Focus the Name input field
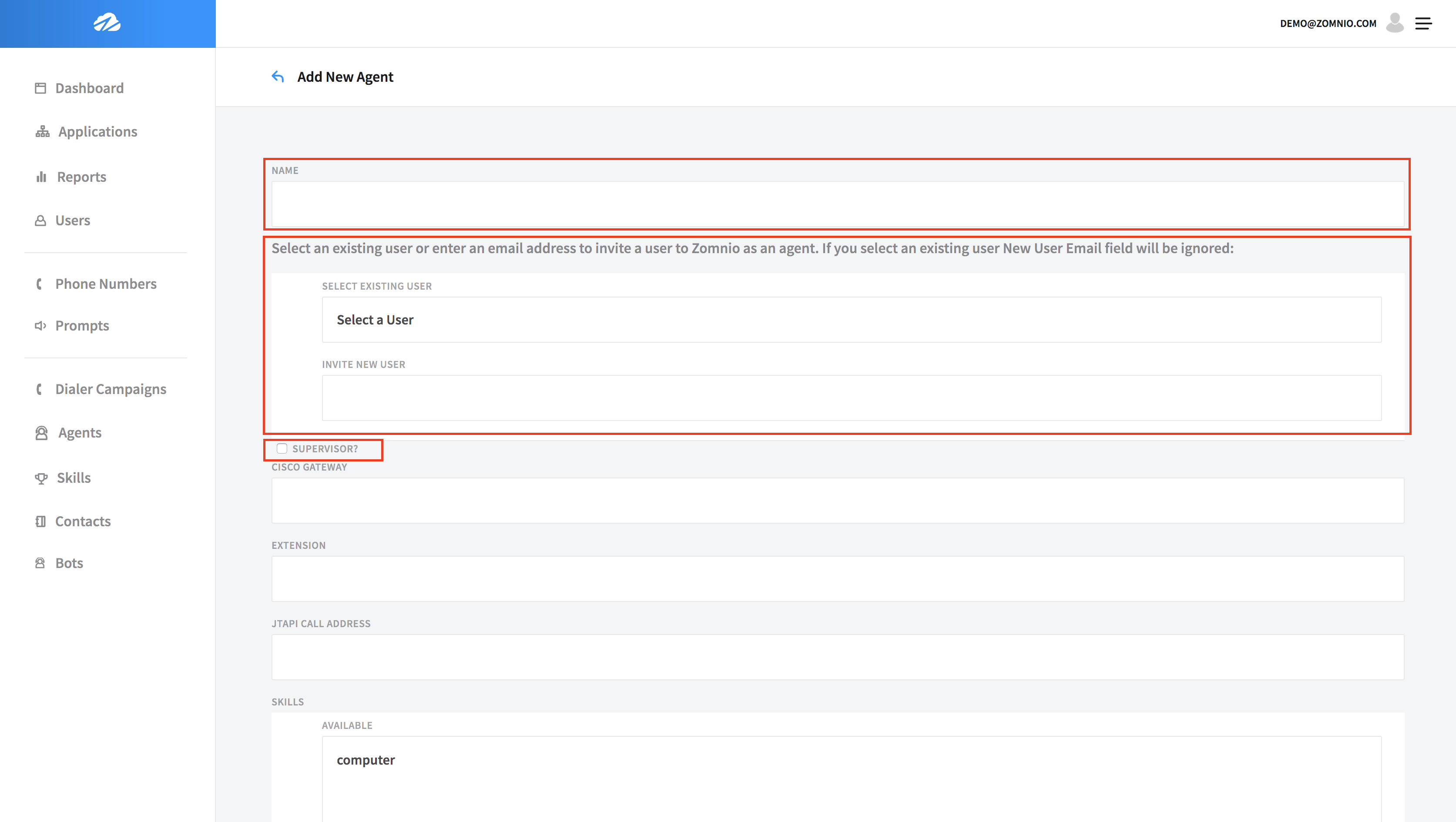 coord(838,204)
